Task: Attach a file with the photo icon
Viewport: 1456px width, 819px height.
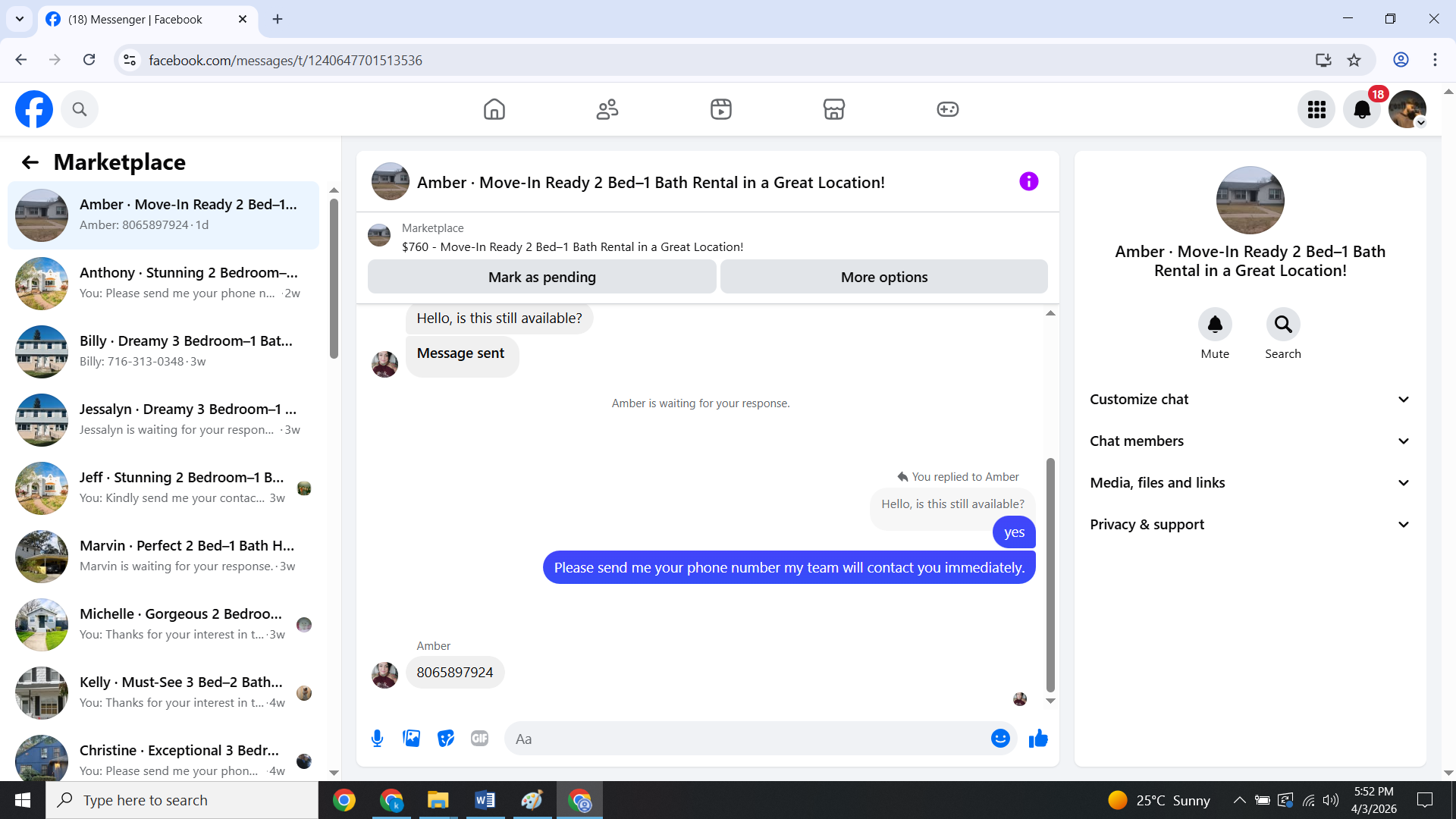Action: click(411, 739)
